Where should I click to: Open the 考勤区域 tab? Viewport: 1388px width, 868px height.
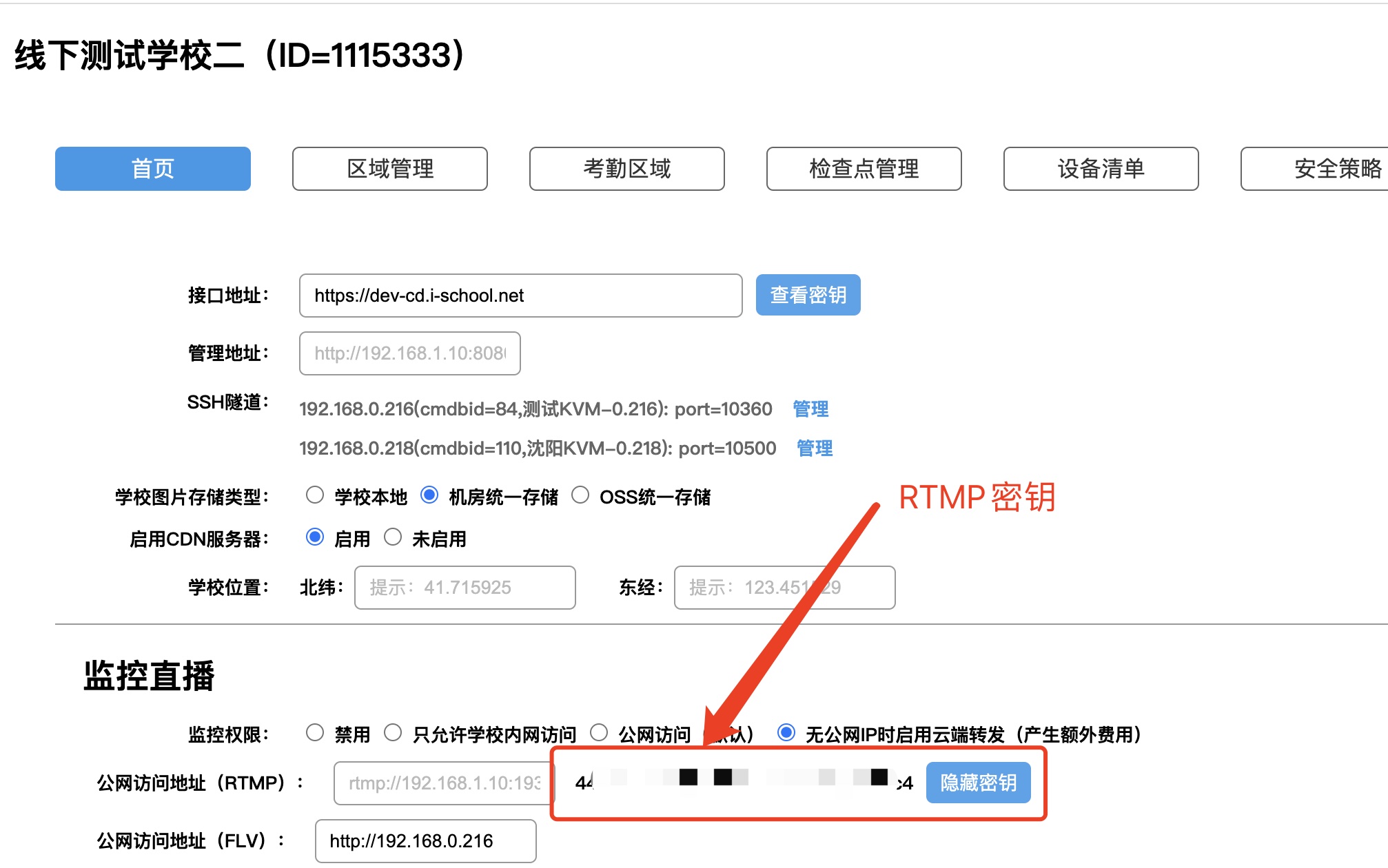[626, 169]
